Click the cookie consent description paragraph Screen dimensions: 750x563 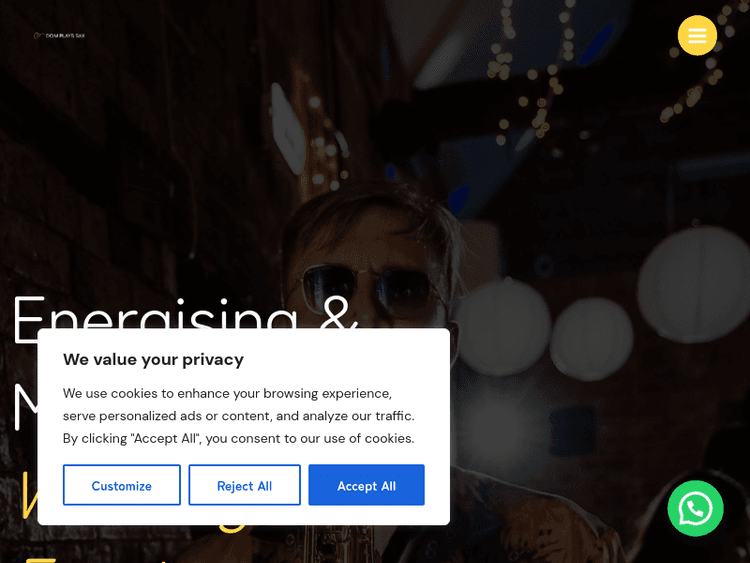pos(239,416)
